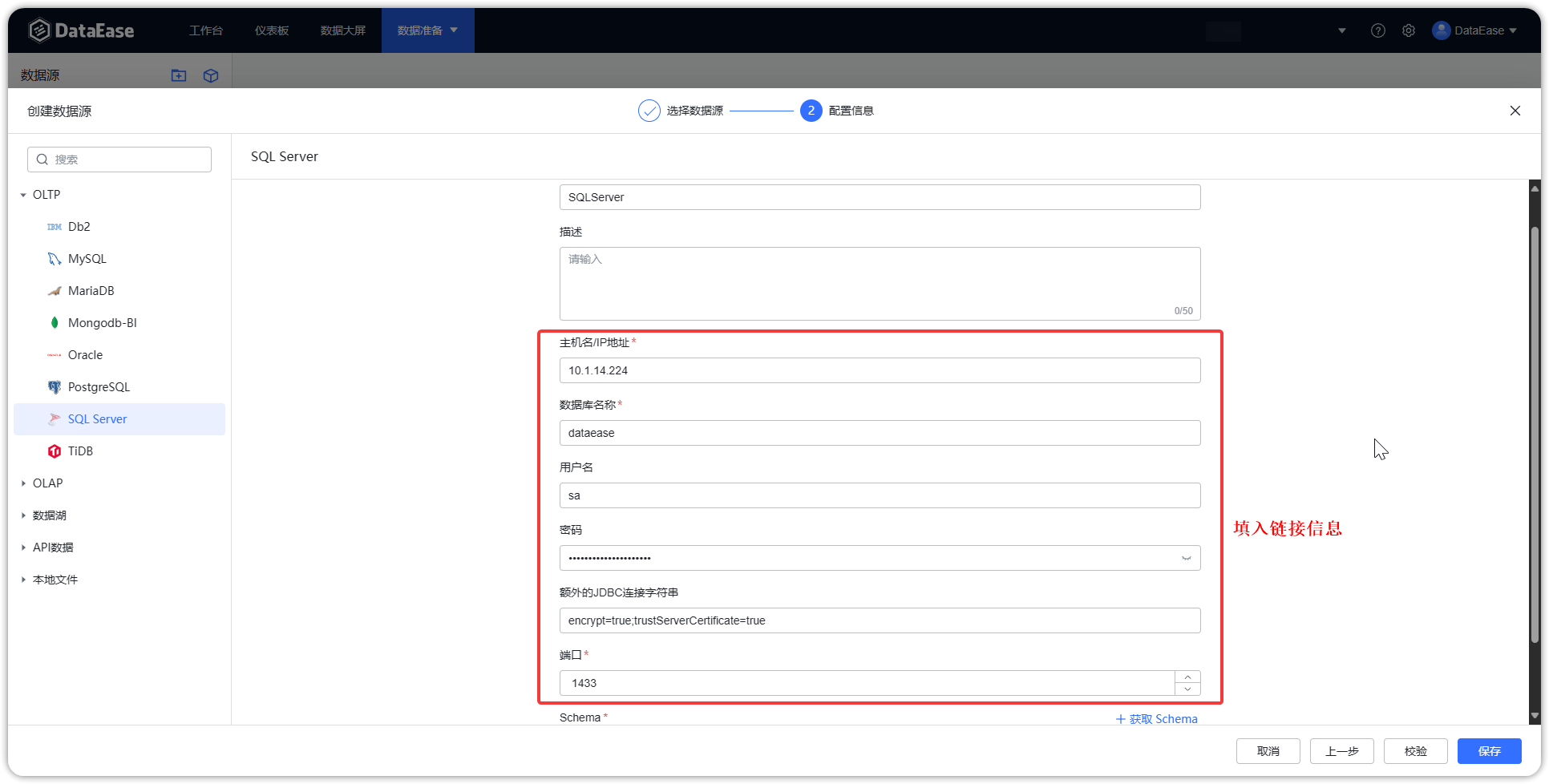This screenshot has width=1549, height=784.
Task: Click the new folder icon beside 数据源
Action: 178,75
